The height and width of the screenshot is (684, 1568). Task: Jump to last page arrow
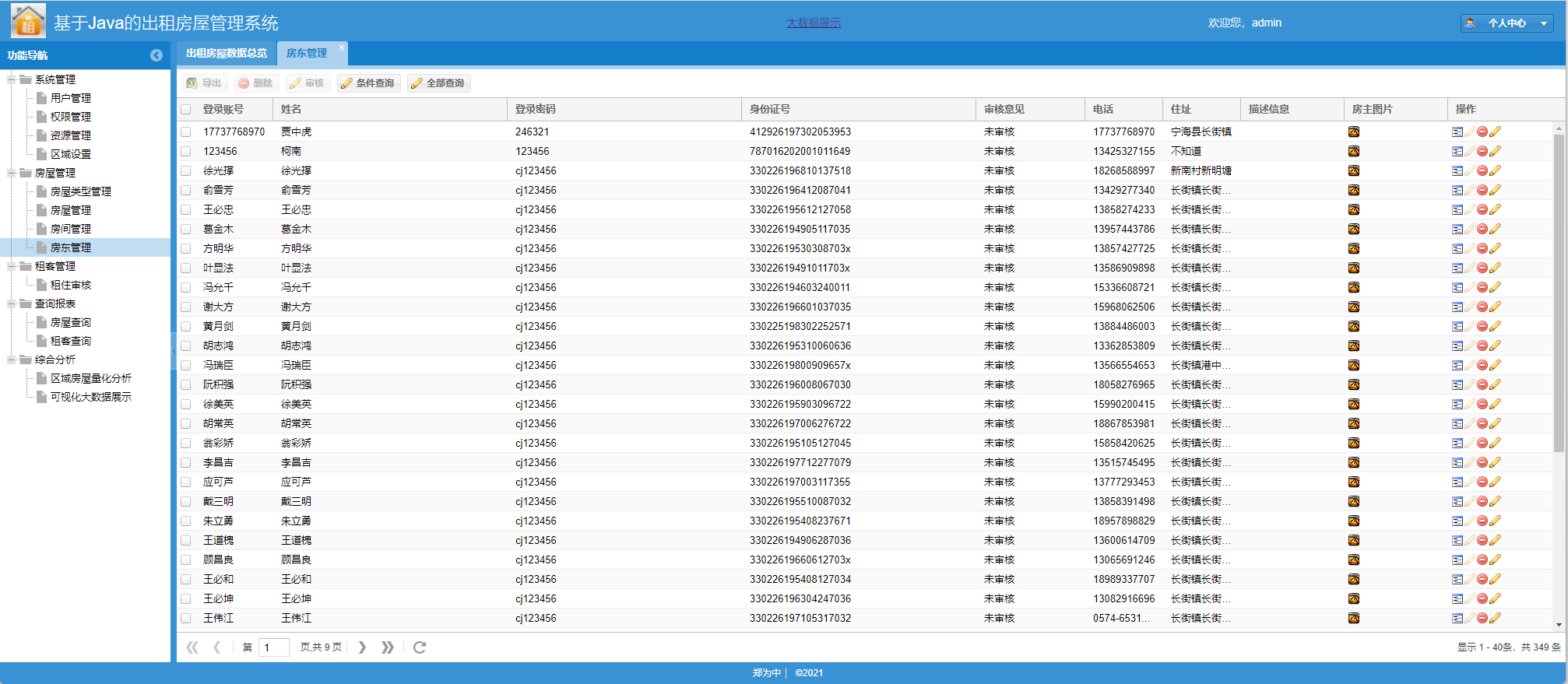tap(387, 647)
